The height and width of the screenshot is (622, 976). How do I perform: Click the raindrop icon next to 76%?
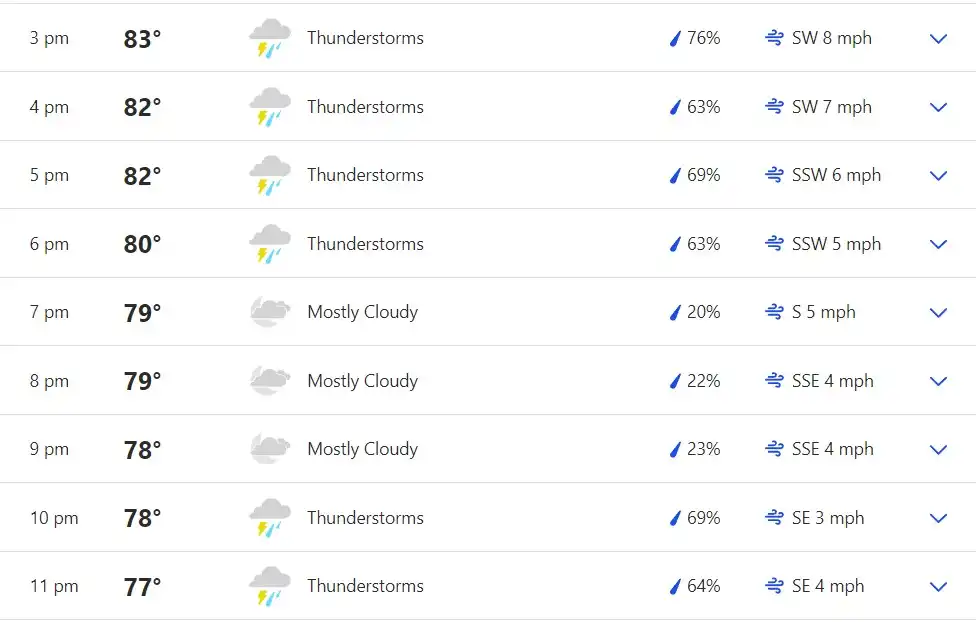click(x=675, y=39)
